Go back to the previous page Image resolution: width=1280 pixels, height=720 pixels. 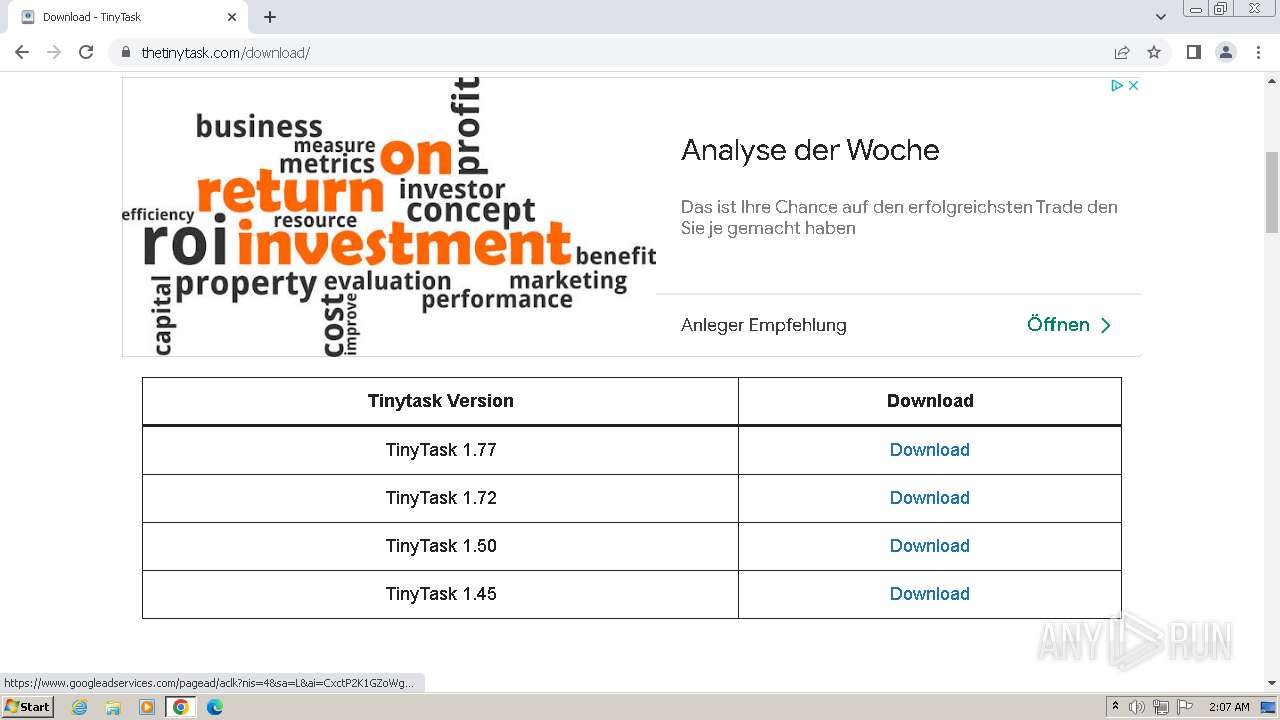(x=22, y=52)
